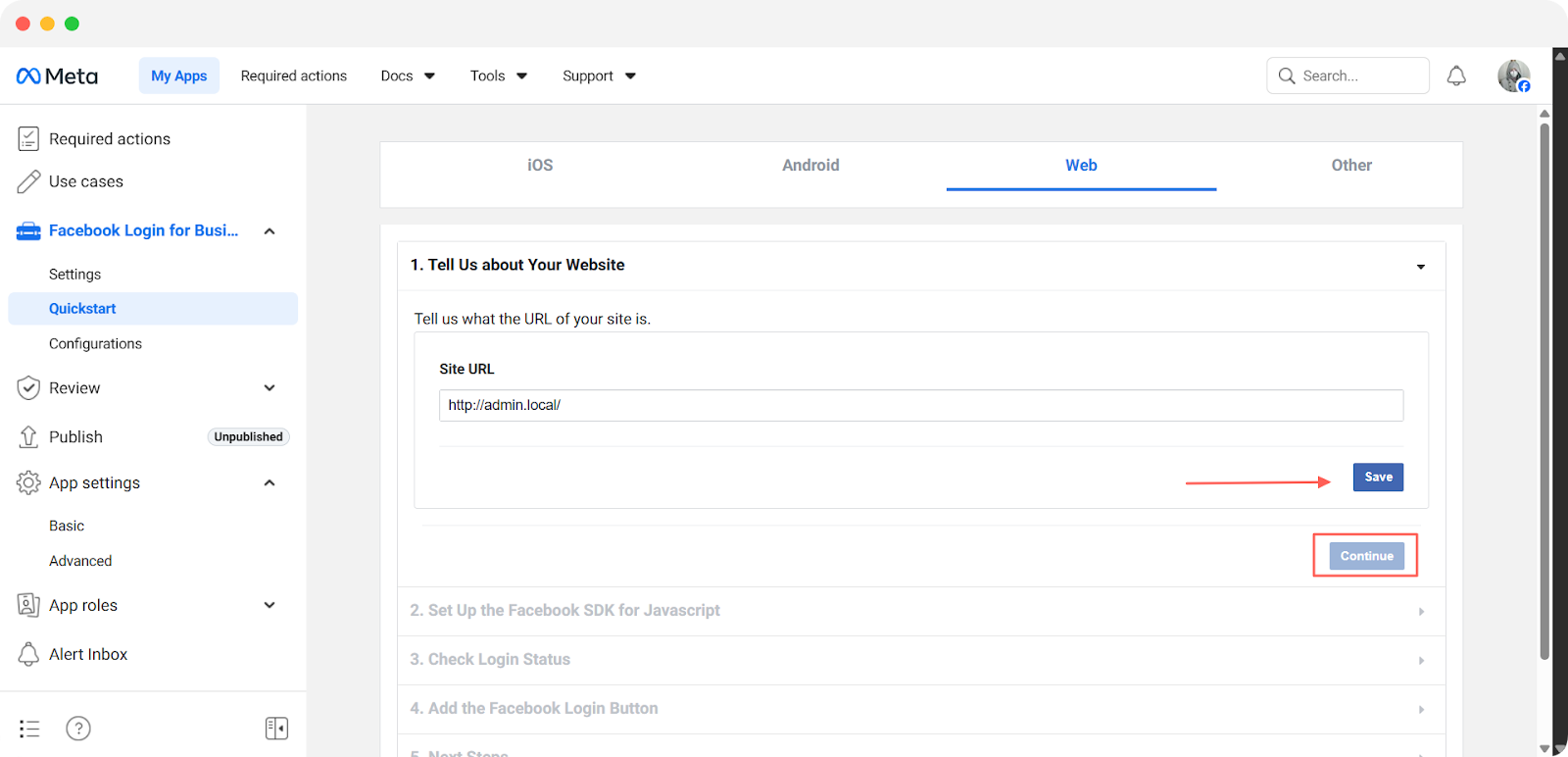Open the Docs dropdown menu
Image resolution: width=1568 pixels, height=757 pixels.
[408, 76]
